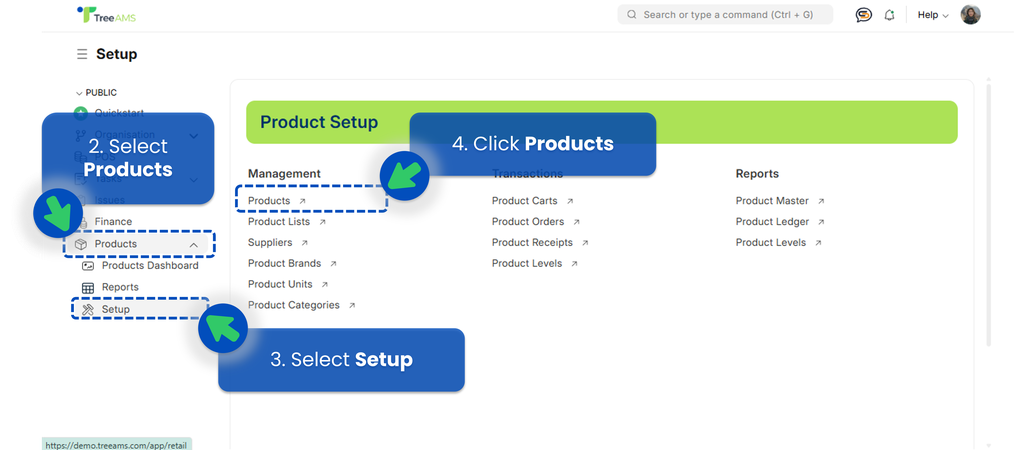Click the Reports table icon in sidebar
The image size is (1024, 450).
click(88, 288)
